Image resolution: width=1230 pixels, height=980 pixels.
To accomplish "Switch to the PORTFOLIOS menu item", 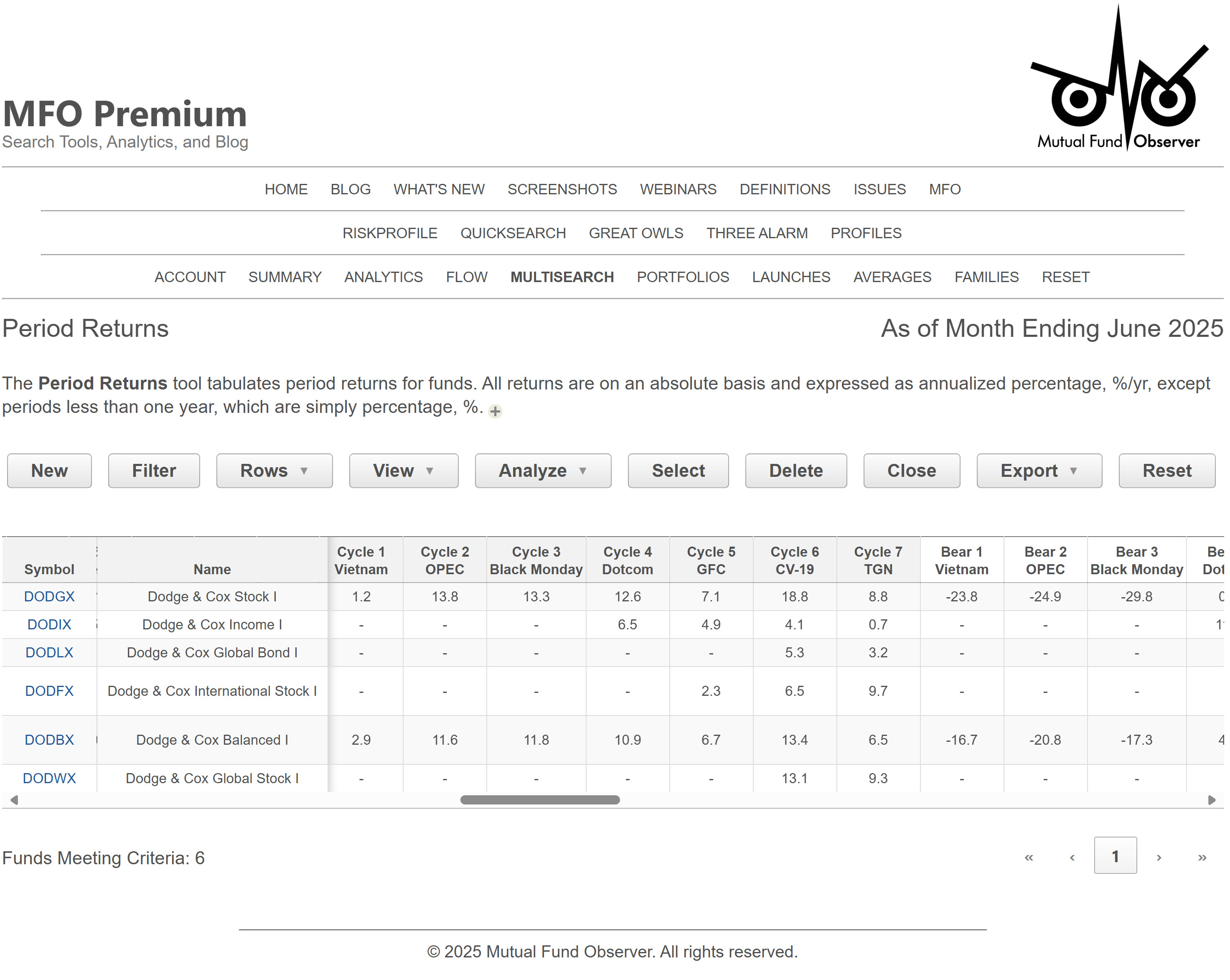I will point(683,277).
